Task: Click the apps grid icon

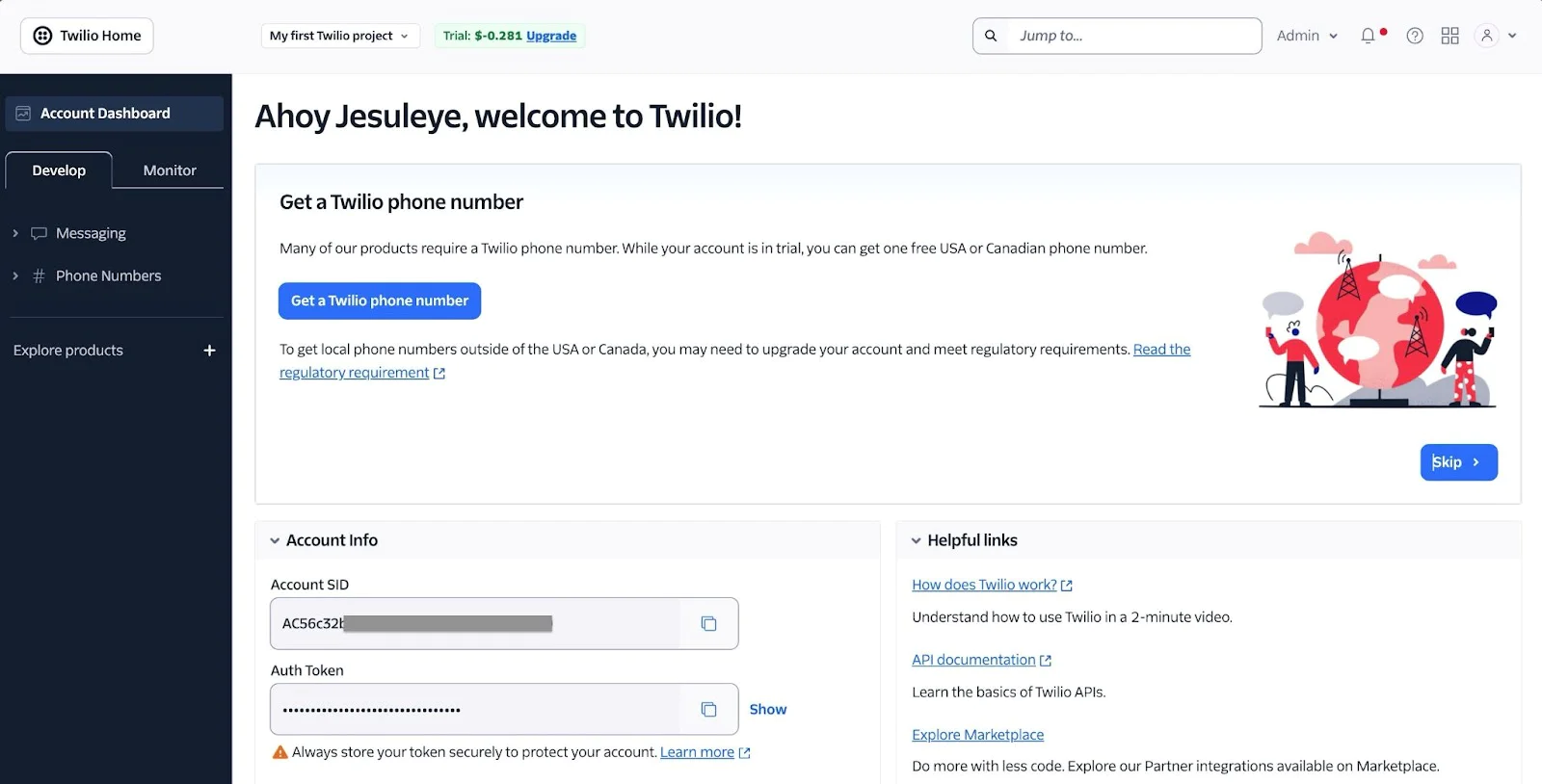Action: 1449,35
